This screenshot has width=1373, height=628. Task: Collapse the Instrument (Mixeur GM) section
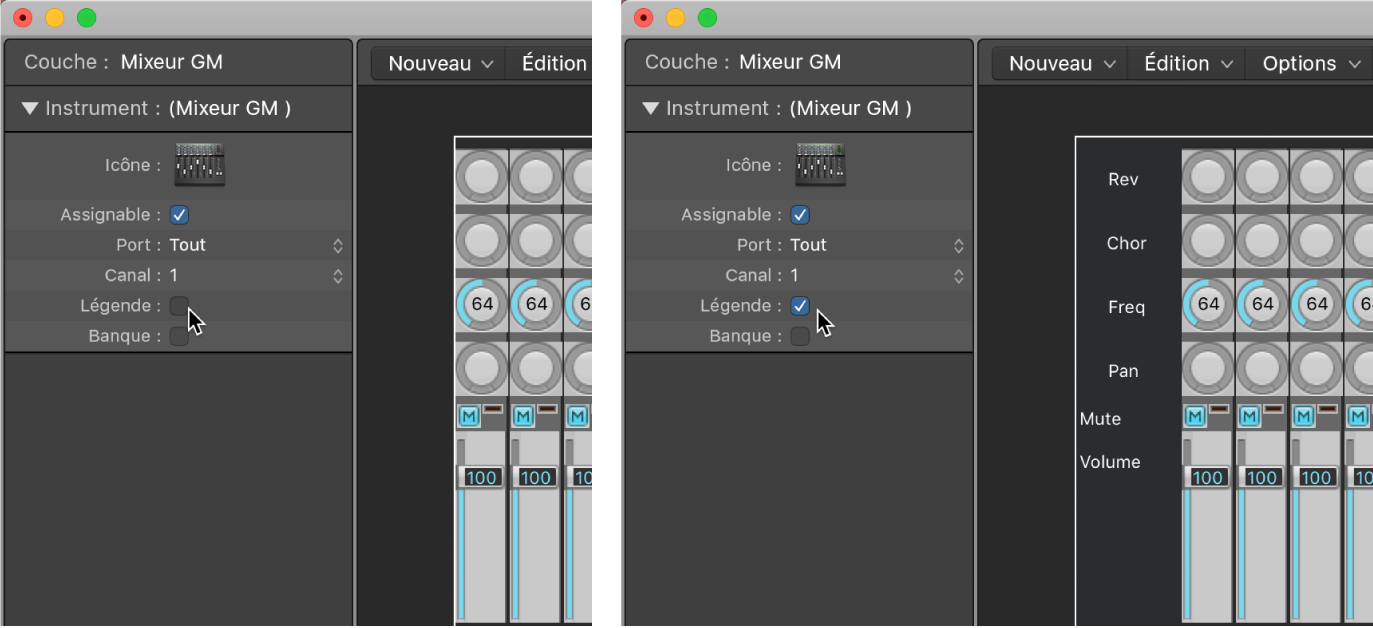pos(650,108)
